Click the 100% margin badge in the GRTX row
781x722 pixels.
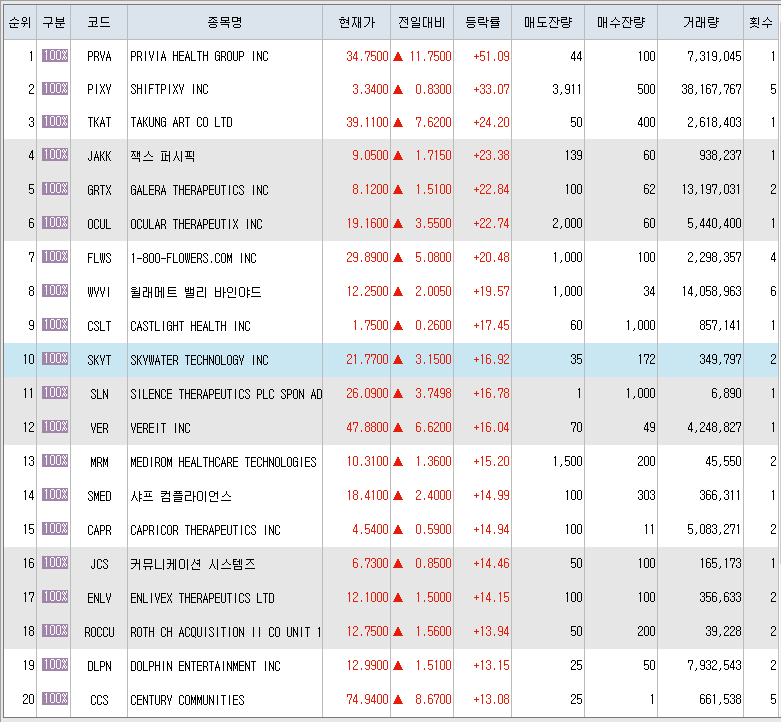click(55, 188)
